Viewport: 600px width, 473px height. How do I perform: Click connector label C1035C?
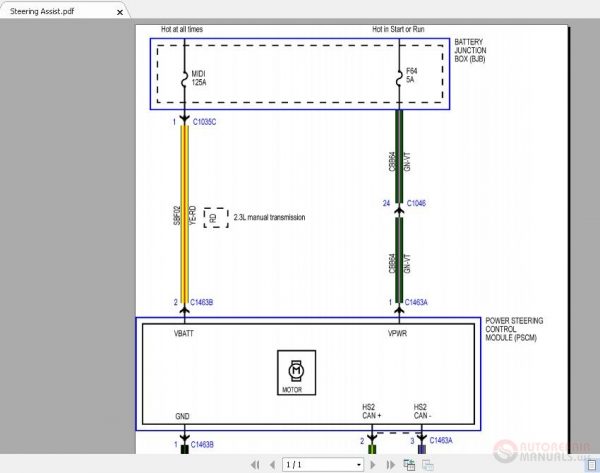click(204, 122)
